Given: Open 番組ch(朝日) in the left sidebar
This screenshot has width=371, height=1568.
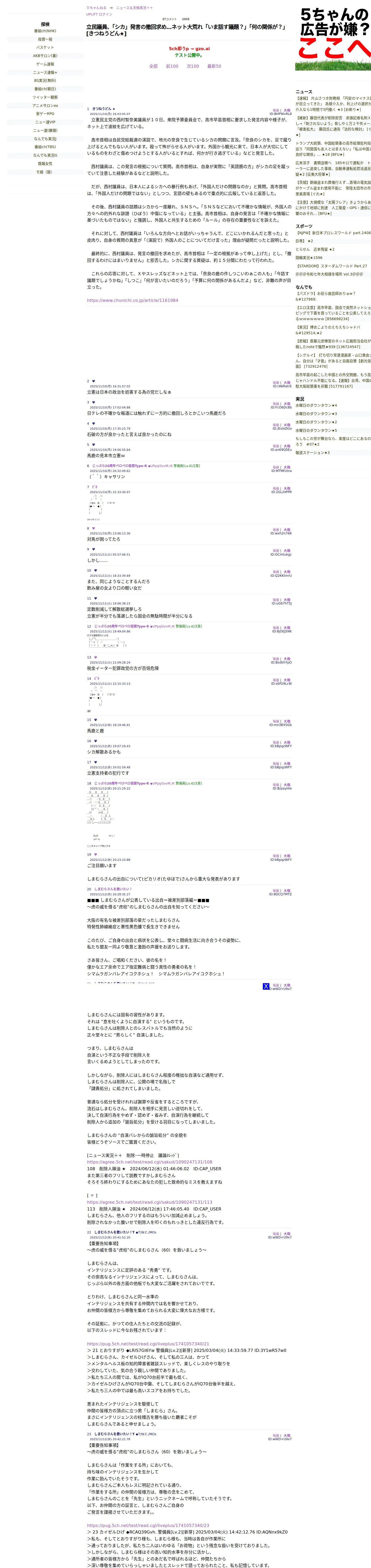Looking at the screenshot, I should (x=45, y=89).
